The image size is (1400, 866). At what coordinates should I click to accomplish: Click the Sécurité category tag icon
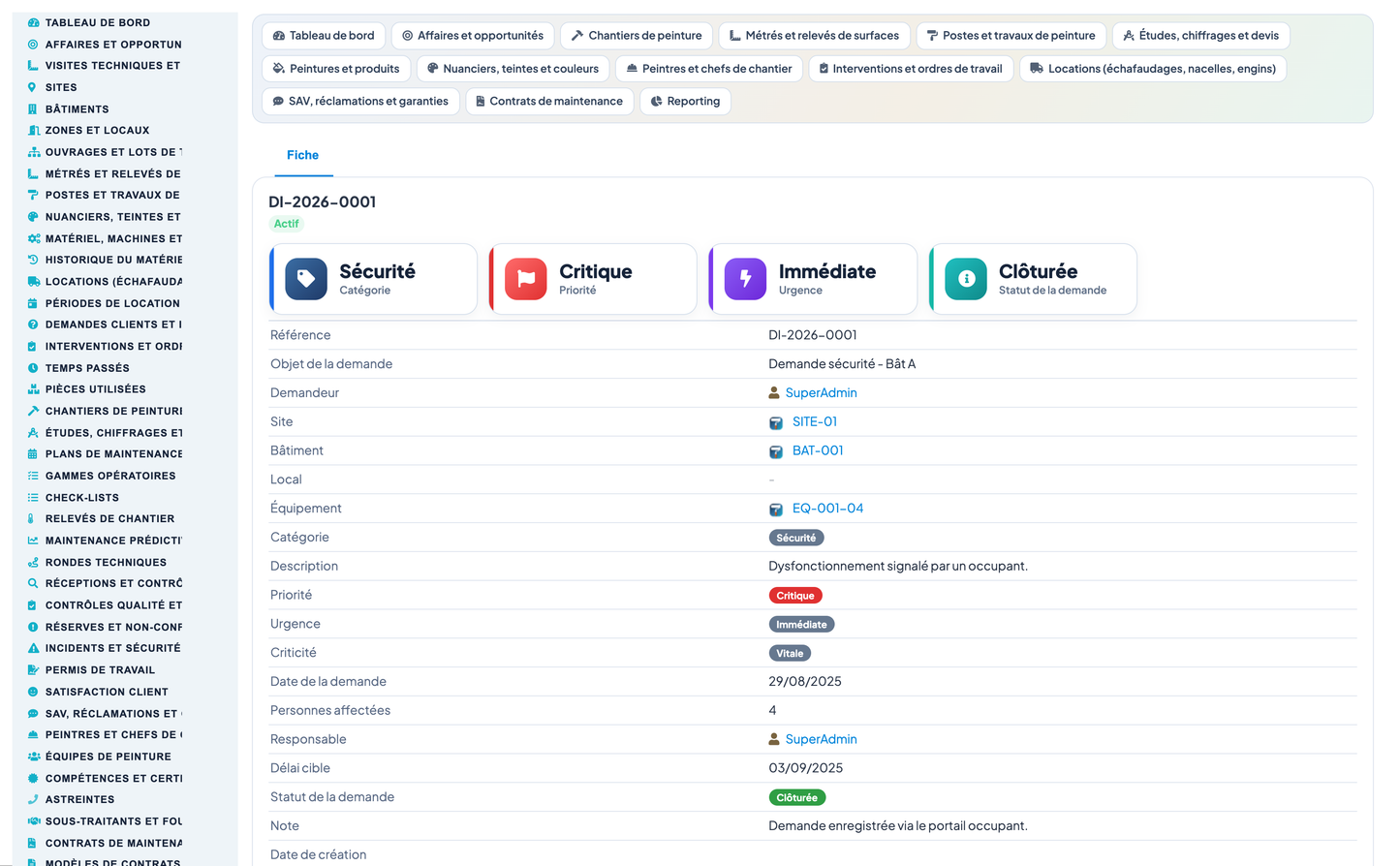coord(306,279)
